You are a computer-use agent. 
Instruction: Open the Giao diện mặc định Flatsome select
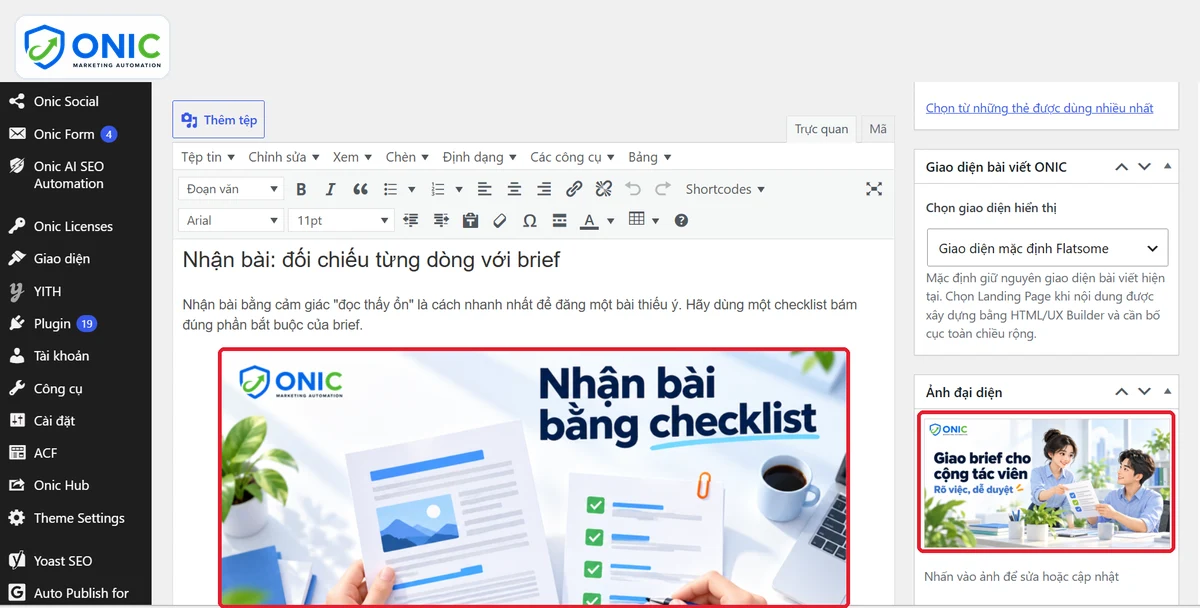[x=1047, y=248]
